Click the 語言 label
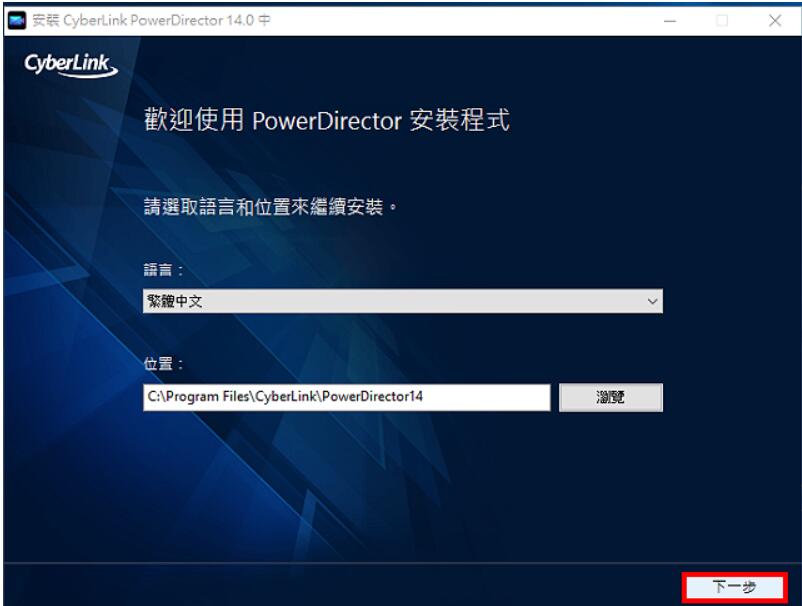Screen dimensions: 802x606 [163, 270]
